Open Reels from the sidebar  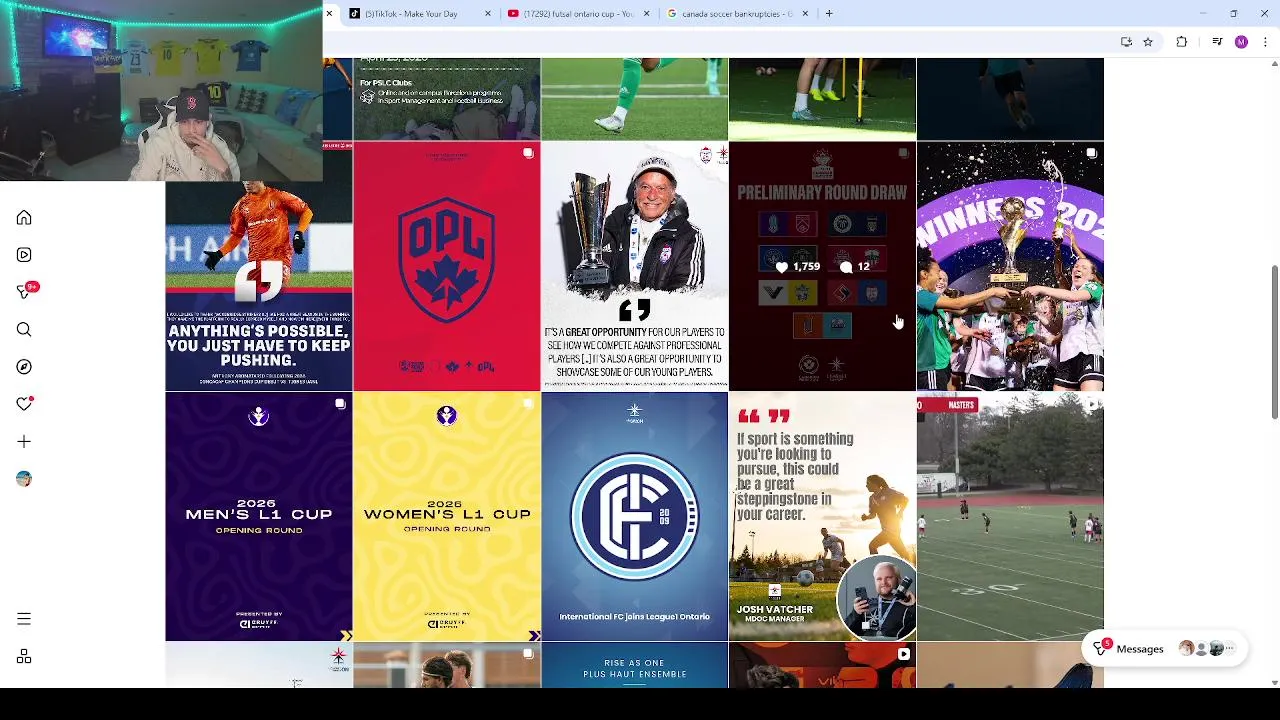tap(24, 255)
